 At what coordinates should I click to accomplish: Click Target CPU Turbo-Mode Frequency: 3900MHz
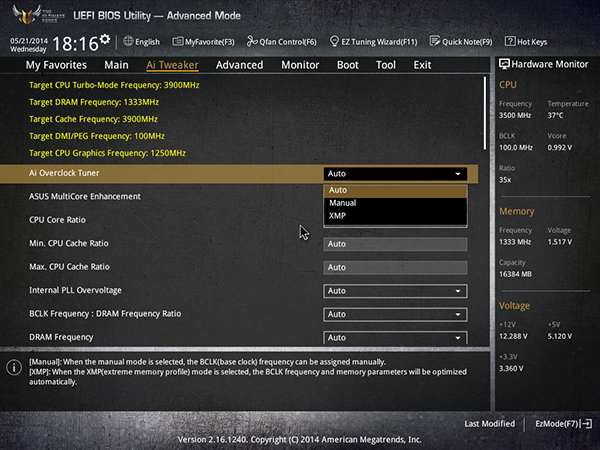point(114,85)
